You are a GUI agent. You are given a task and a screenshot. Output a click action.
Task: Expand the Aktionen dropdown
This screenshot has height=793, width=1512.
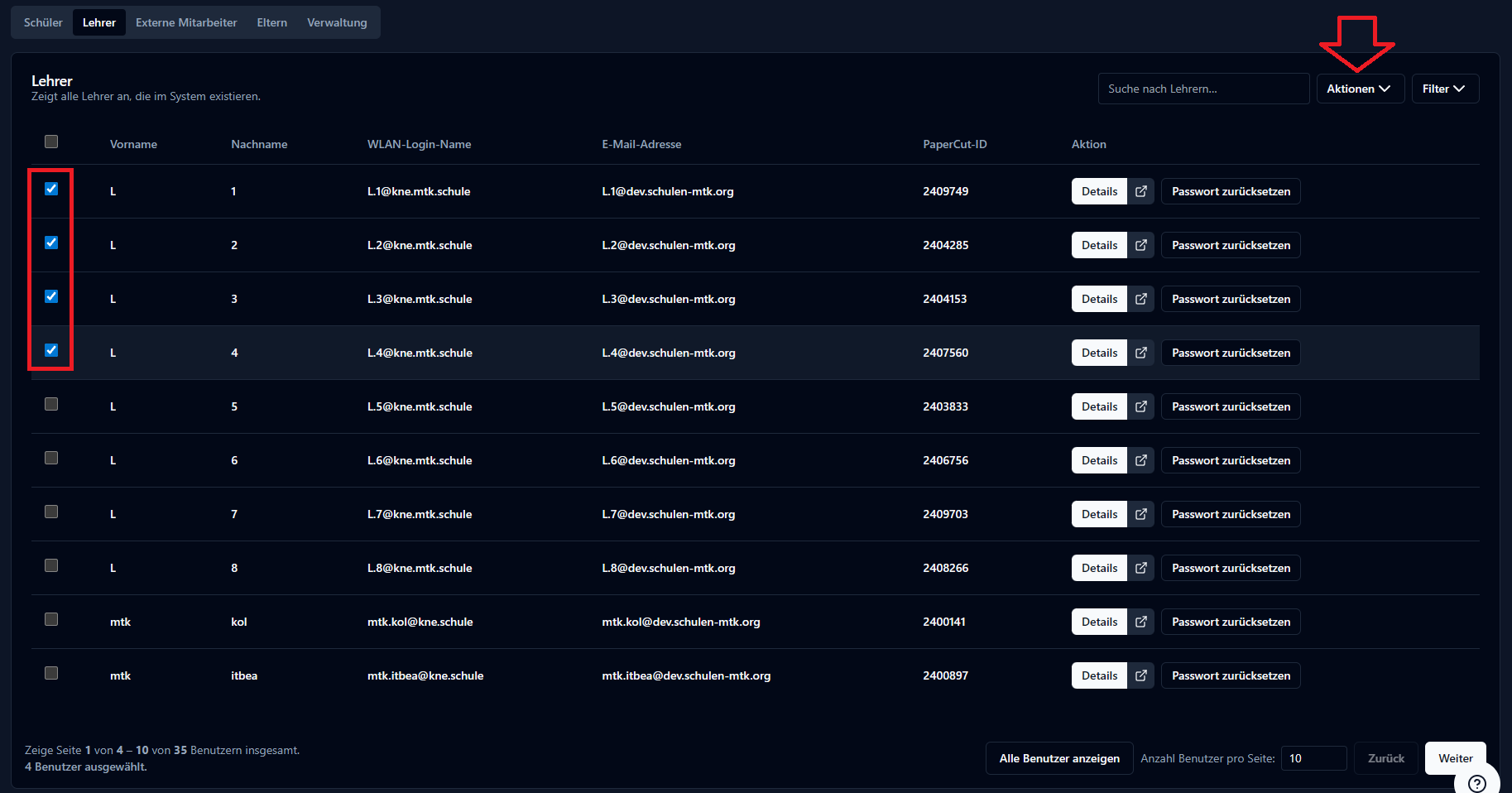pyautogui.click(x=1359, y=89)
